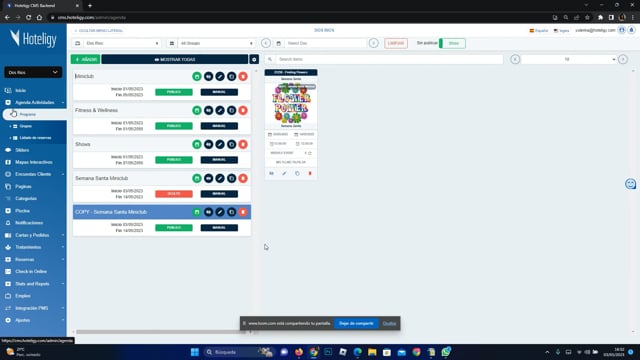
Task: Toggle PUBLICO status on COPY - Semana Santa Miniclub
Action: [x=174, y=227]
